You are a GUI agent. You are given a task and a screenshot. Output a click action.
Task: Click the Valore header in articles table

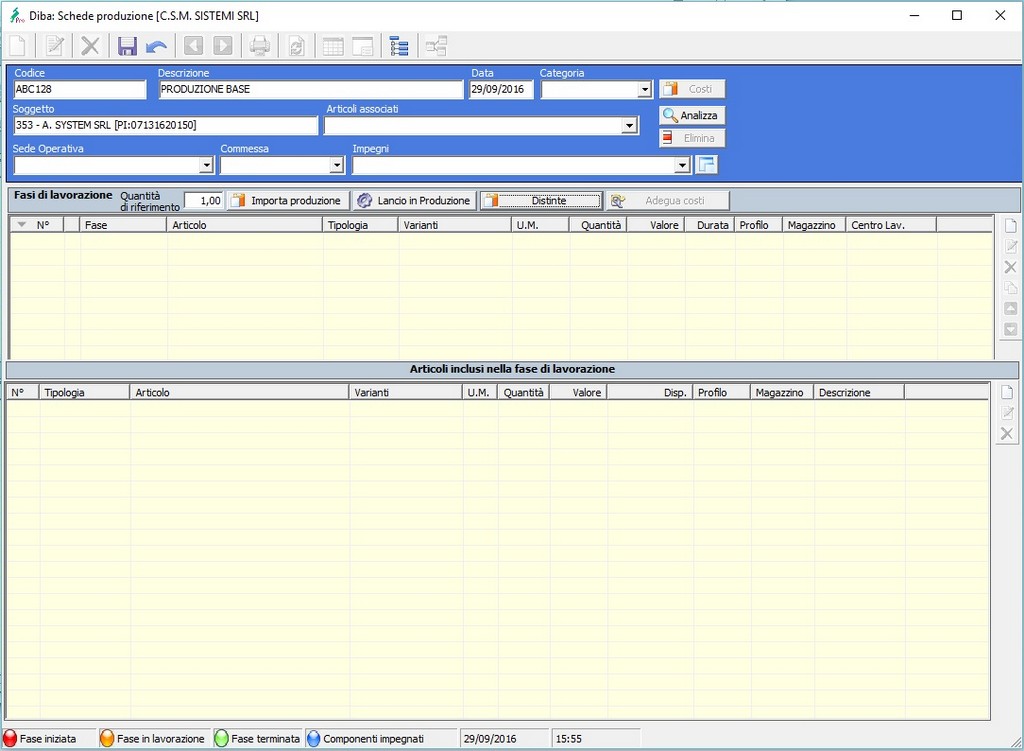tap(579, 392)
